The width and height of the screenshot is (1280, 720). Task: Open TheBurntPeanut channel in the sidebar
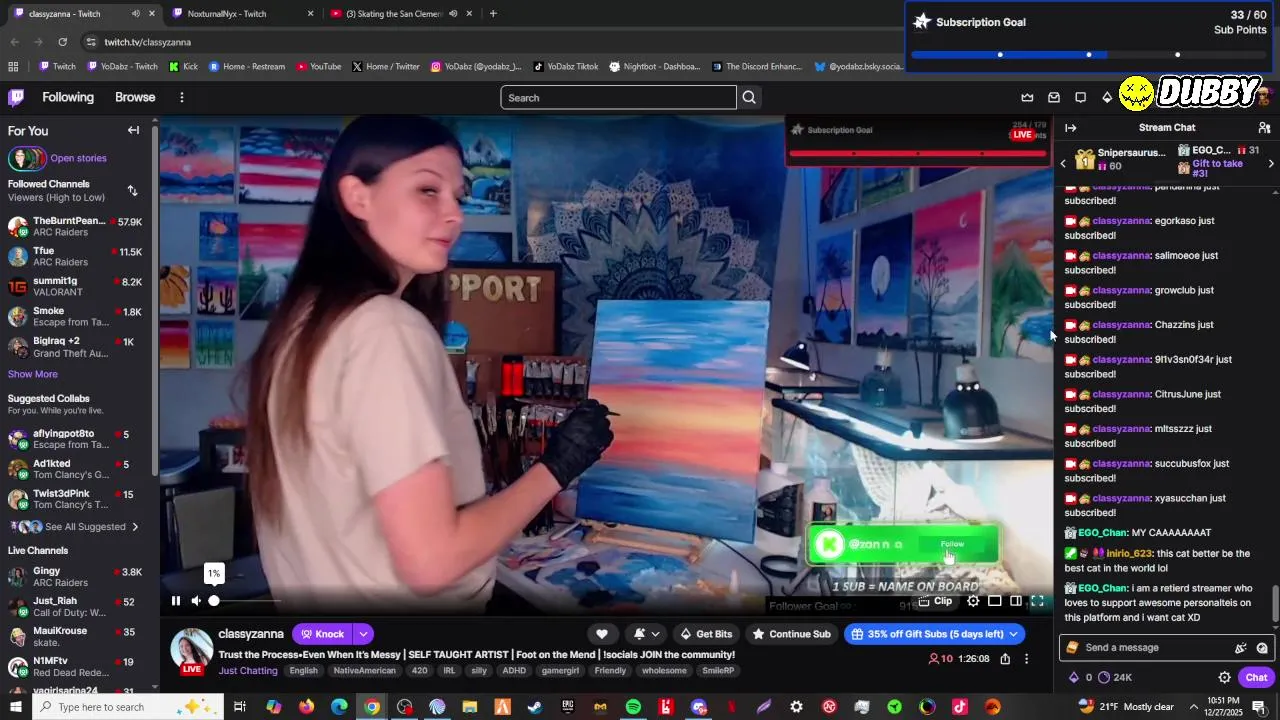75,226
